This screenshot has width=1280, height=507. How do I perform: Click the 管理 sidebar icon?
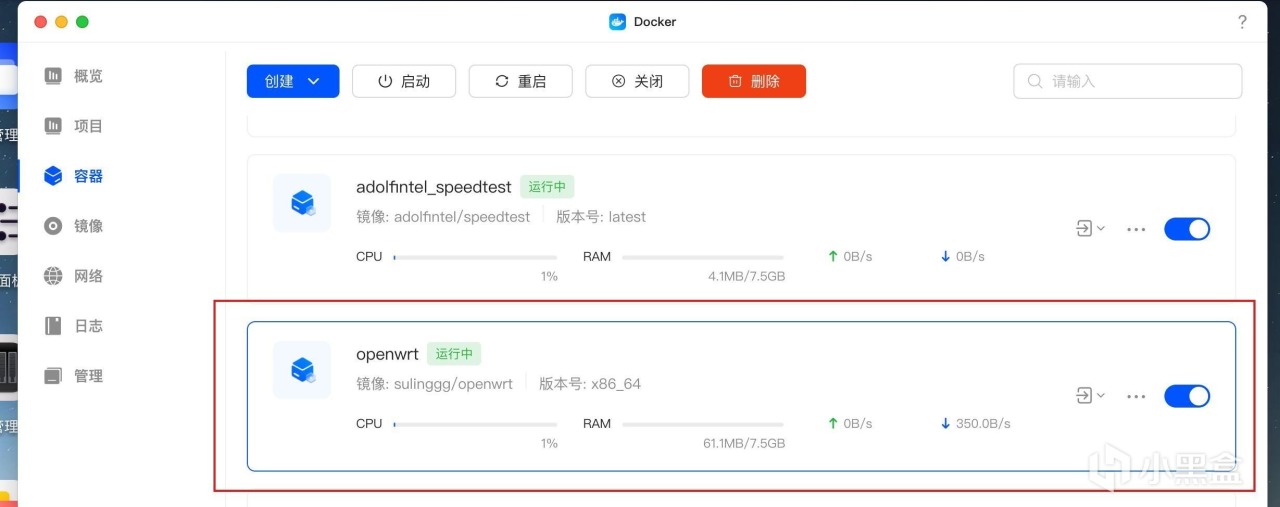(53, 376)
